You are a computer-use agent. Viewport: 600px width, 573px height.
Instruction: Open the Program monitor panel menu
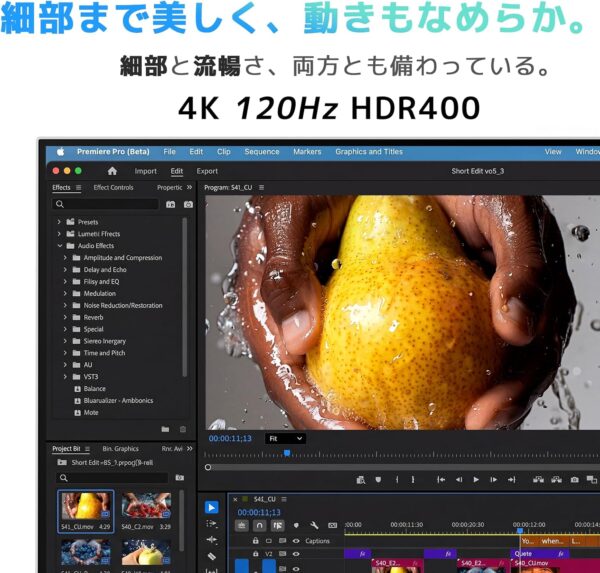(261, 188)
